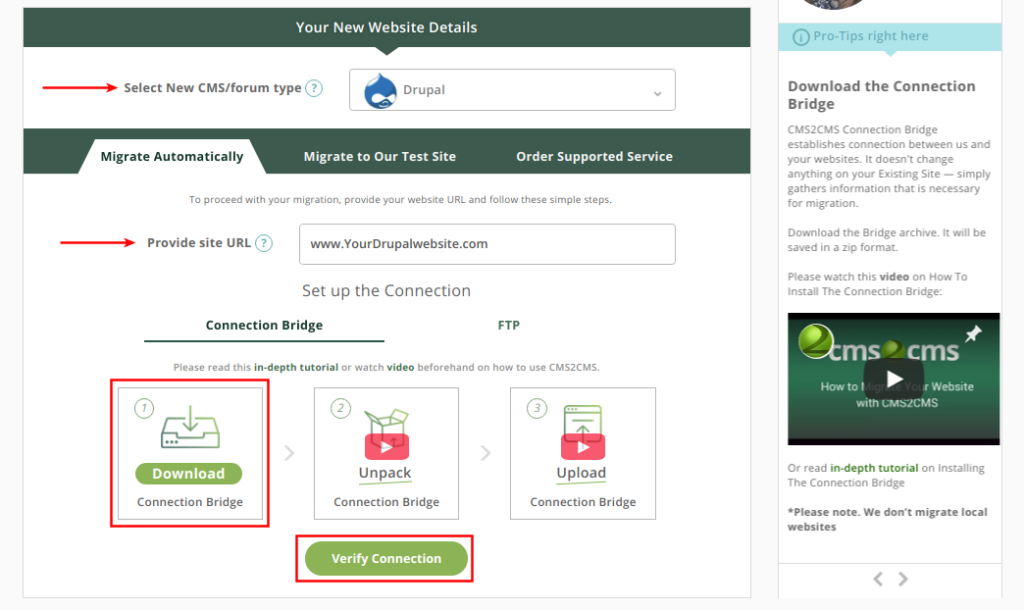Switch to Migrate to Our Test Site tab
The height and width of the screenshot is (610, 1024).
coord(379,157)
